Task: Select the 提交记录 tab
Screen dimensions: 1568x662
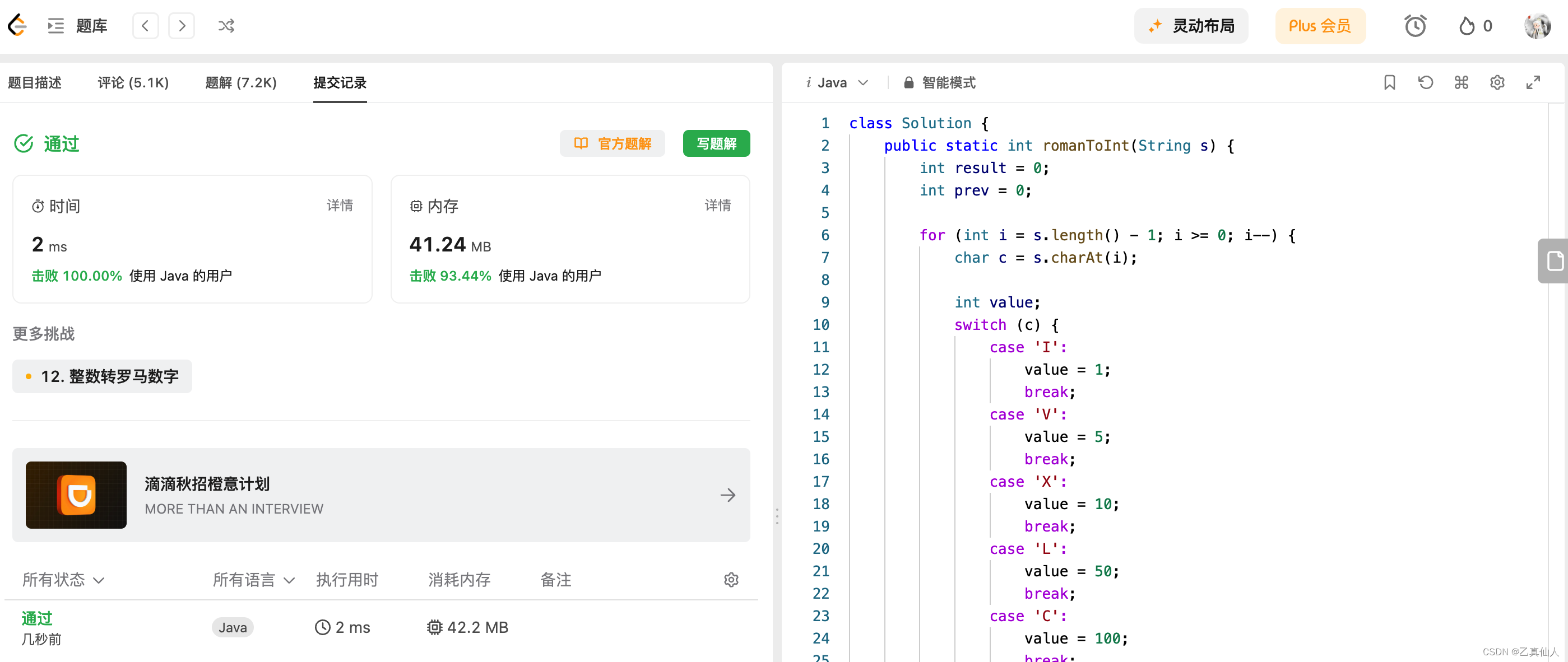Action: pyautogui.click(x=340, y=82)
